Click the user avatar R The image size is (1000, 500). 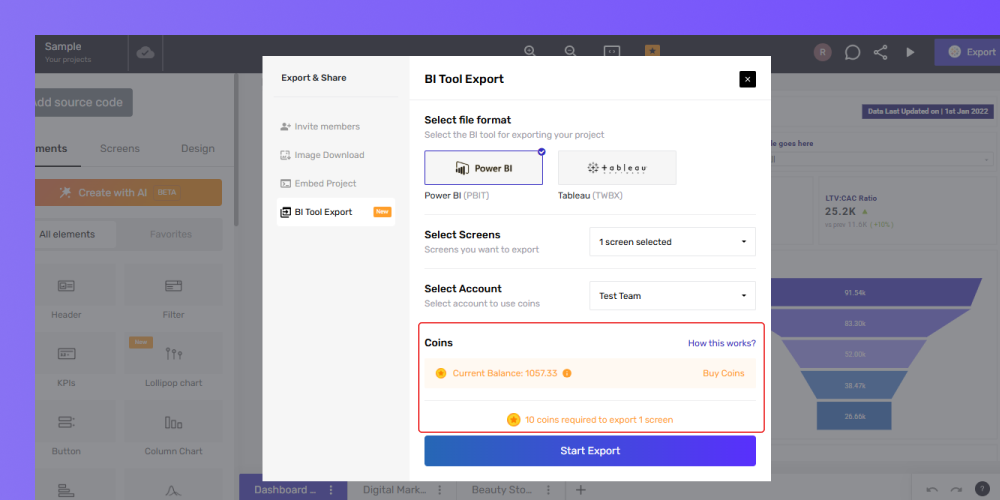[822, 52]
